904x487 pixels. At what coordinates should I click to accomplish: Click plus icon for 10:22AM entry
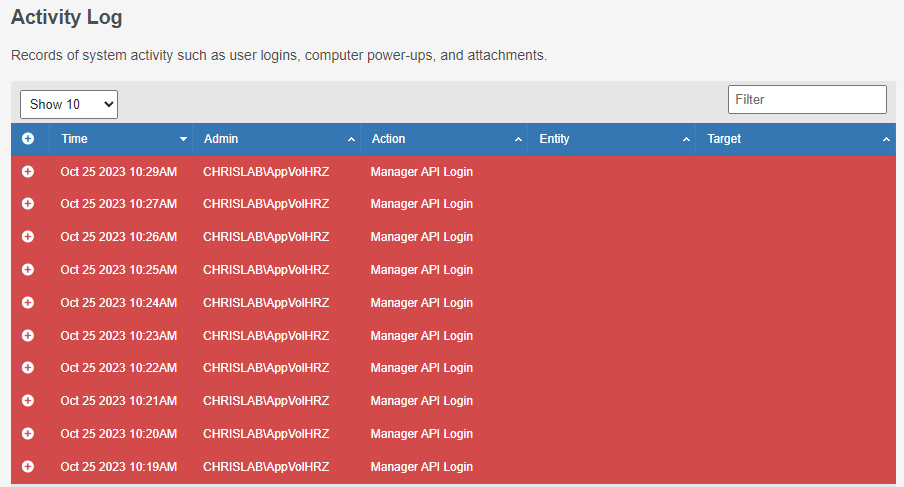point(28,368)
